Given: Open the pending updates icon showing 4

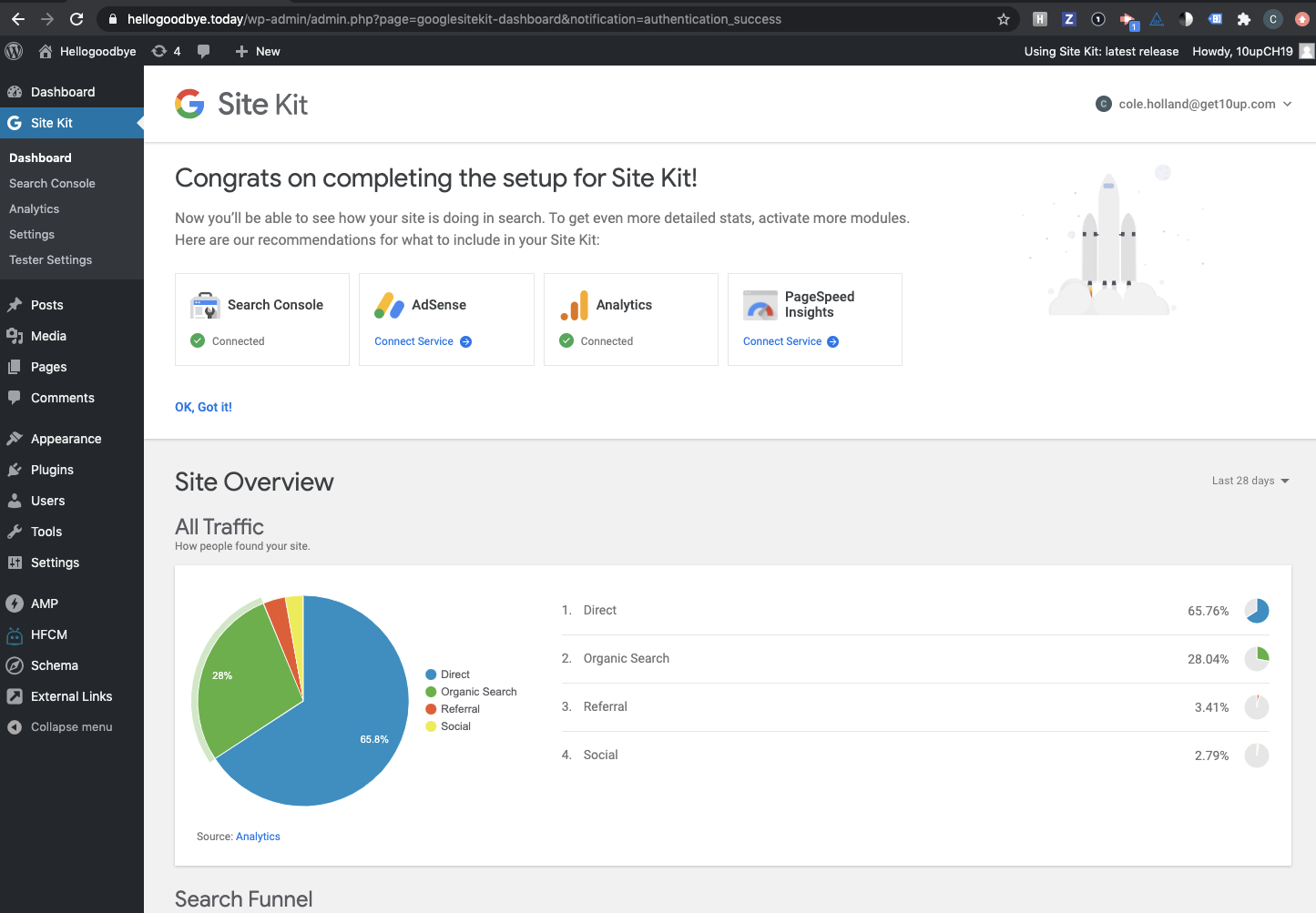Looking at the screenshot, I should point(167,51).
